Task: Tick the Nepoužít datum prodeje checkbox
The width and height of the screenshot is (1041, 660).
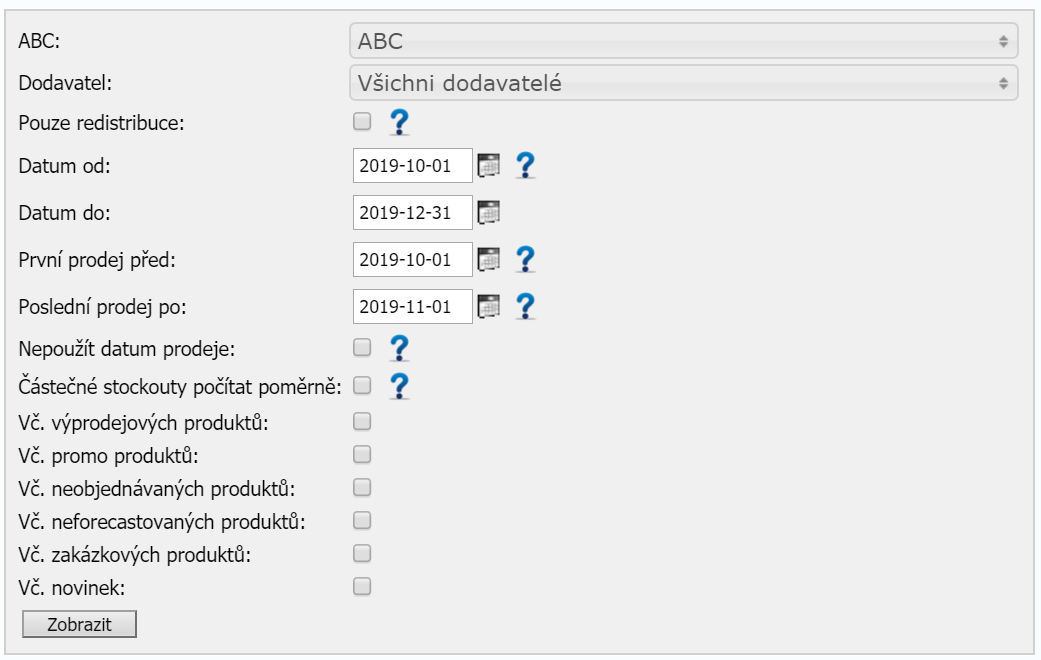Action: tap(362, 347)
